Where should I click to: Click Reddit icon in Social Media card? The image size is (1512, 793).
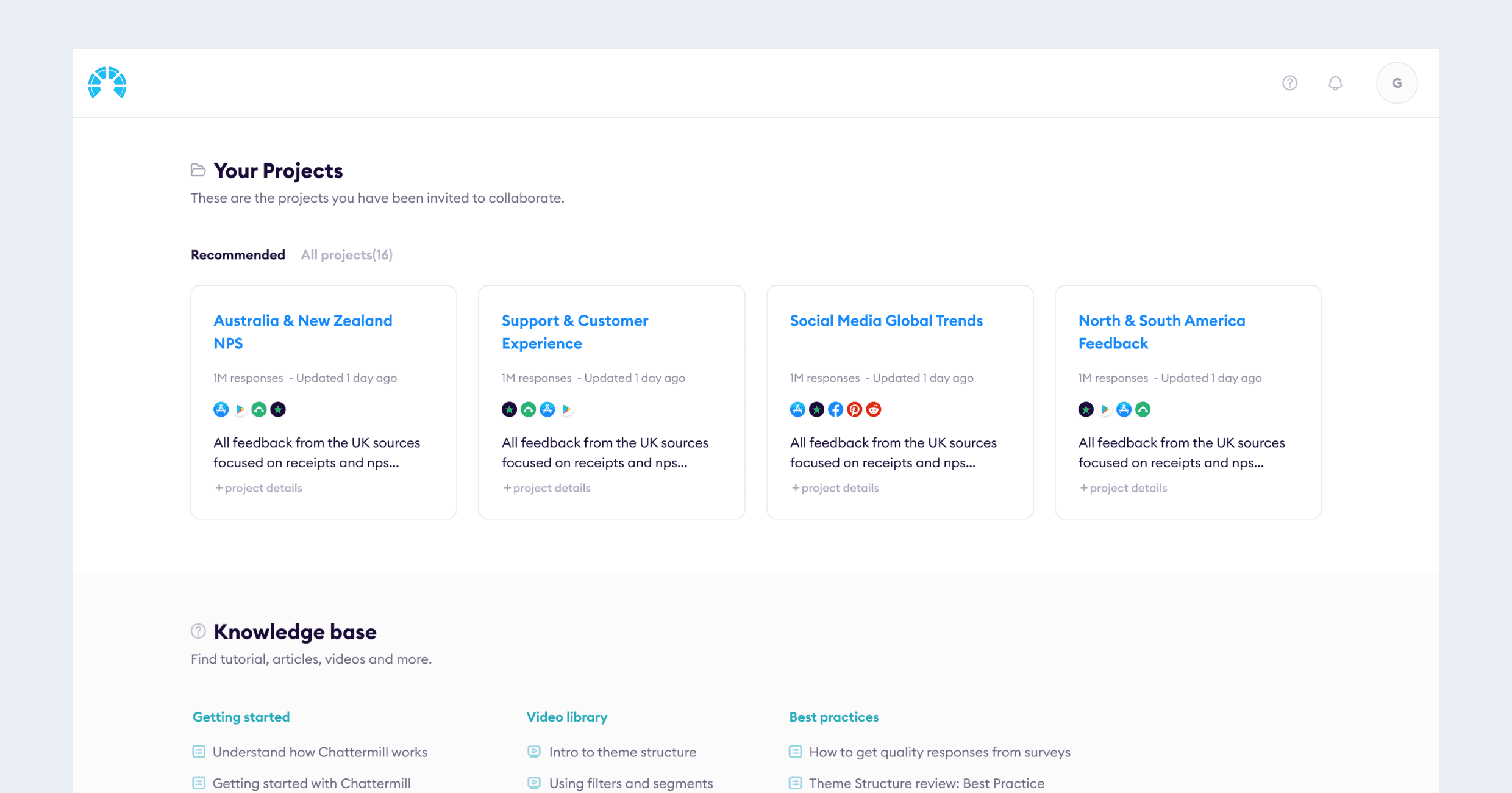tap(874, 409)
